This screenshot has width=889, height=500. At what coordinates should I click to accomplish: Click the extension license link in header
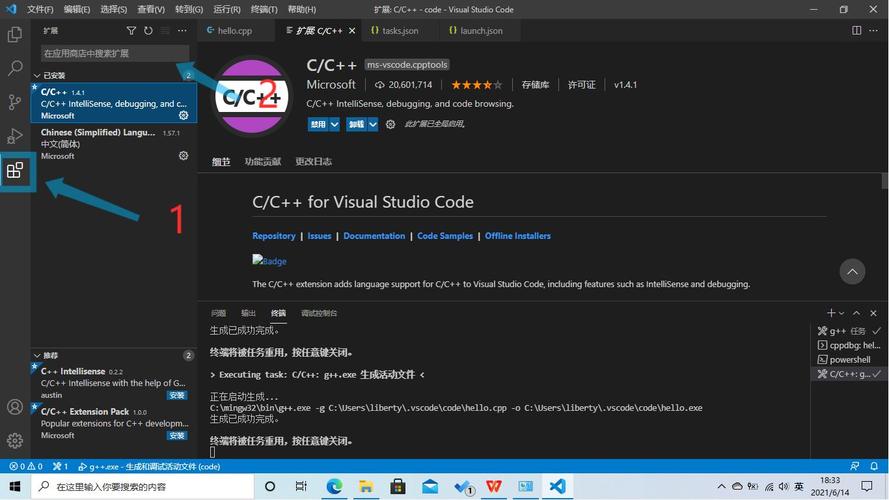582,84
